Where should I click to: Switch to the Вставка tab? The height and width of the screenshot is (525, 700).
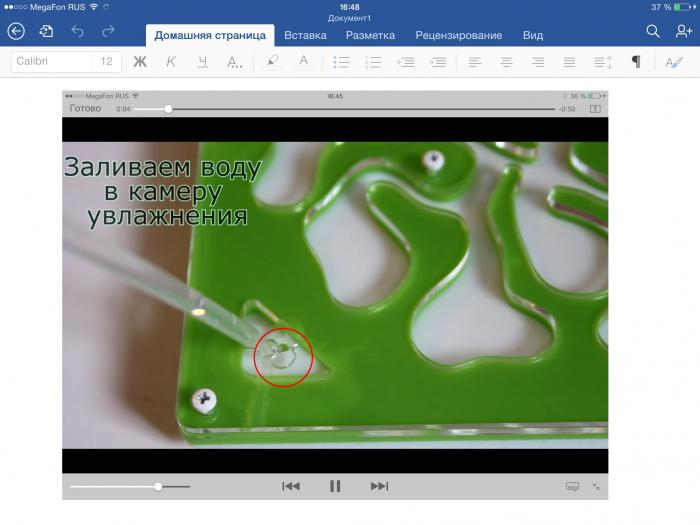click(305, 35)
